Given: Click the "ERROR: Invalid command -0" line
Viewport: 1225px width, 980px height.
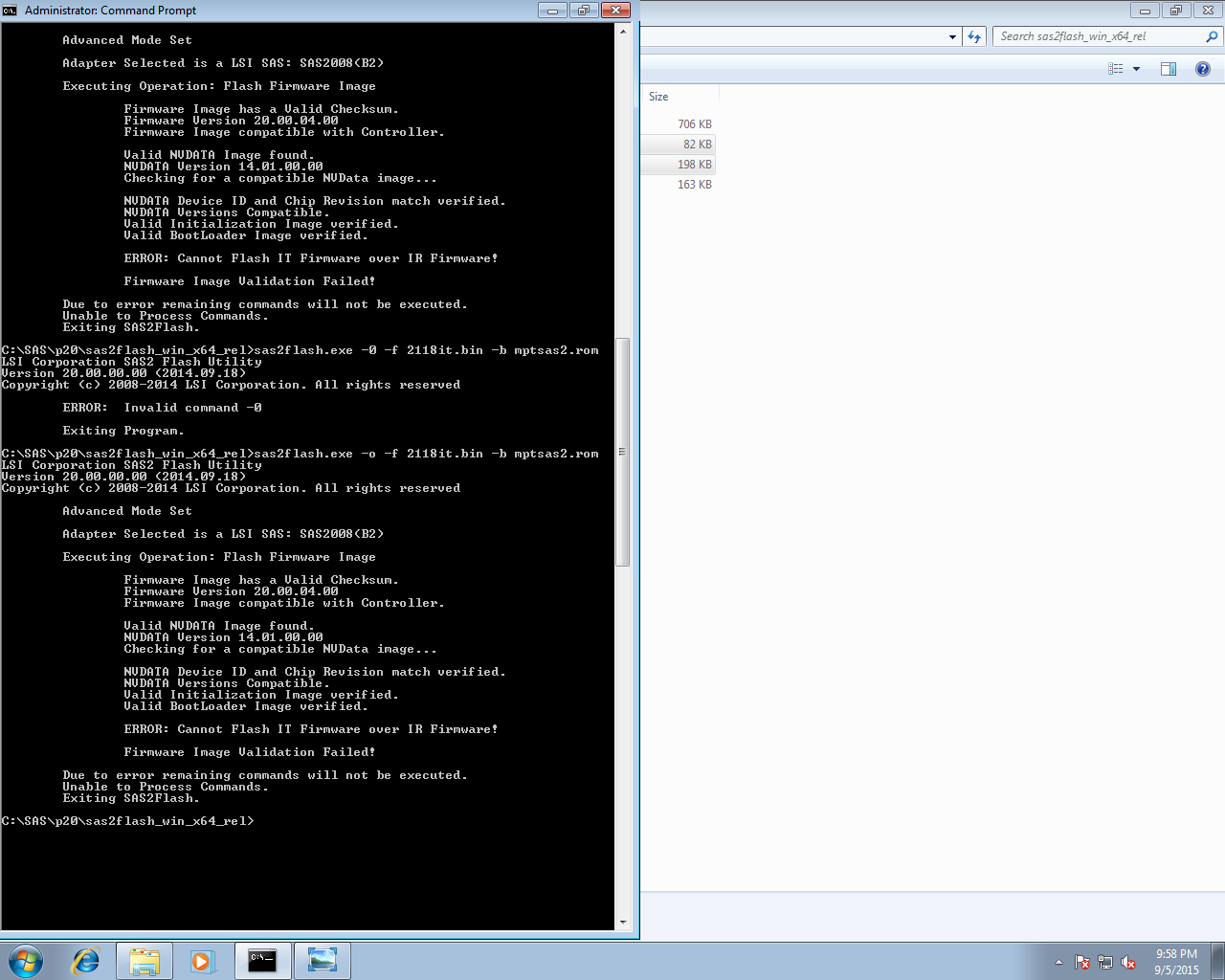Looking at the screenshot, I should (162, 408).
